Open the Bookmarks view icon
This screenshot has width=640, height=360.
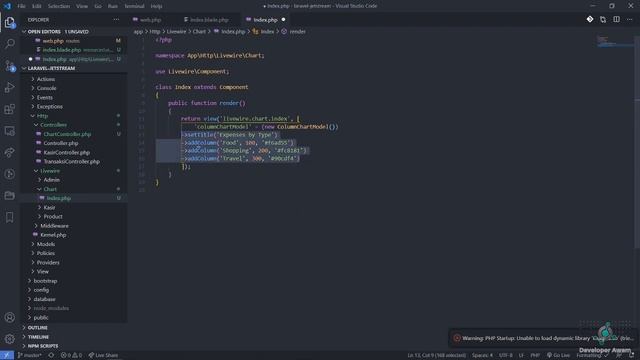(9, 217)
